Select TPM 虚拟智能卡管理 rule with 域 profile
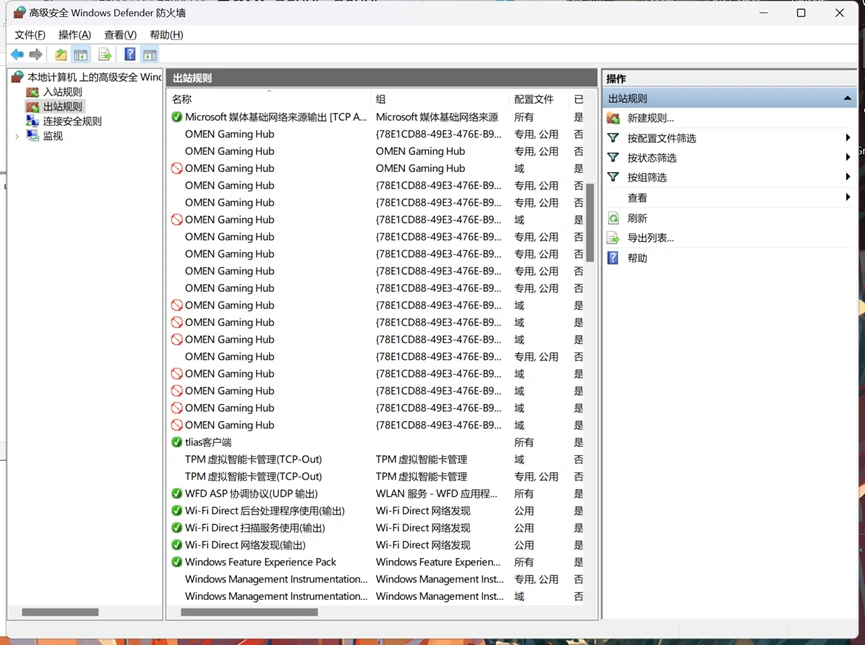Image resolution: width=865 pixels, height=645 pixels. [x=377, y=459]
